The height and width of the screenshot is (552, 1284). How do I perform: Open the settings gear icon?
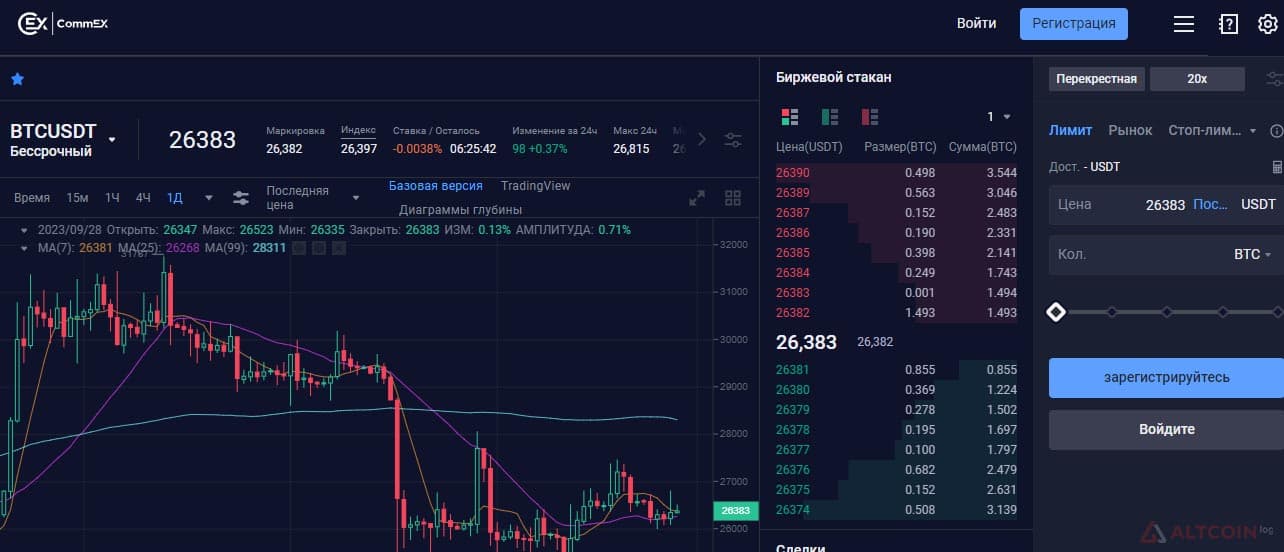click(x=1267, y=24)
